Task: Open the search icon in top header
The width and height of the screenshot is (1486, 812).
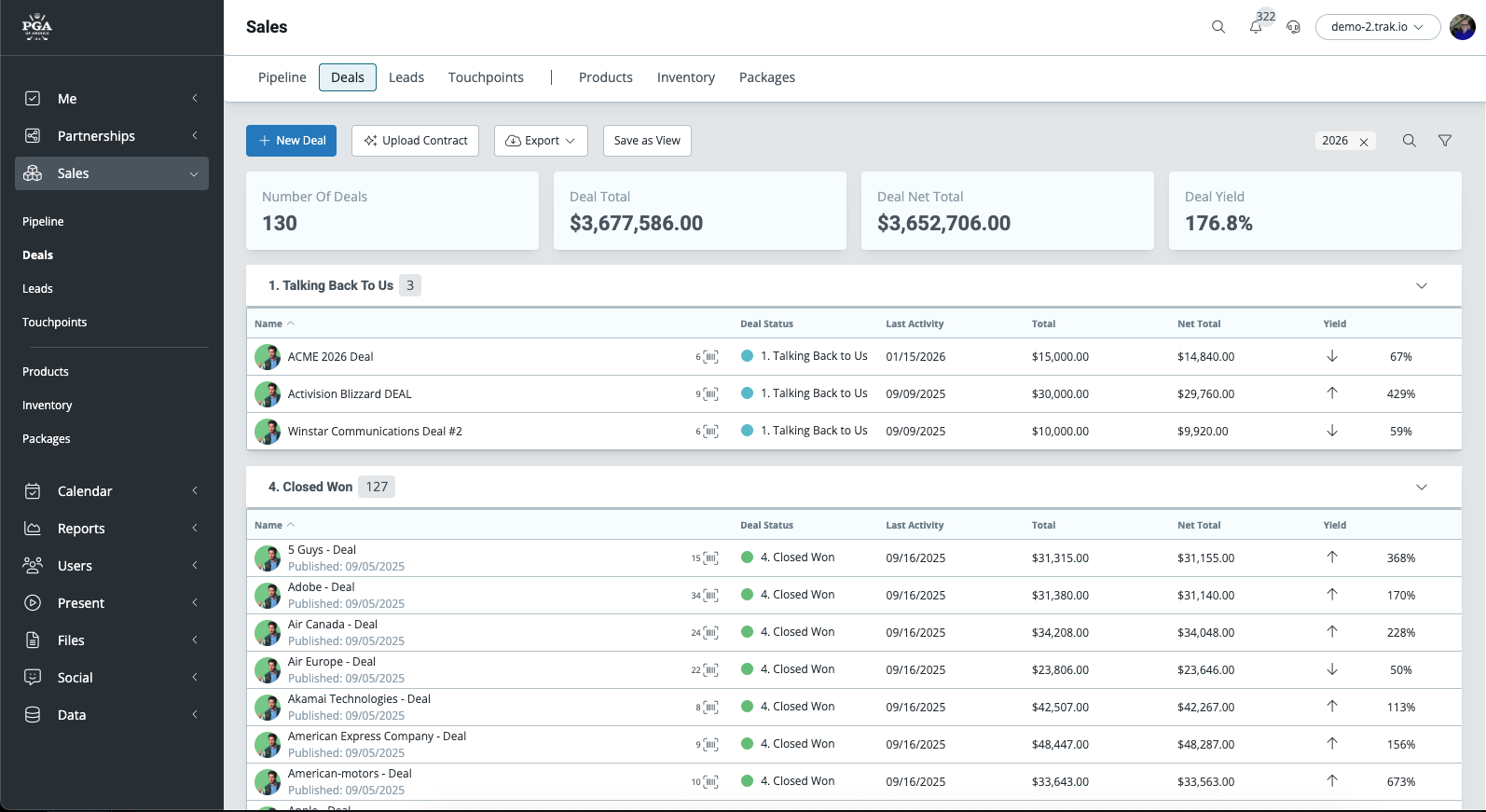Action: click(1218, 27)
